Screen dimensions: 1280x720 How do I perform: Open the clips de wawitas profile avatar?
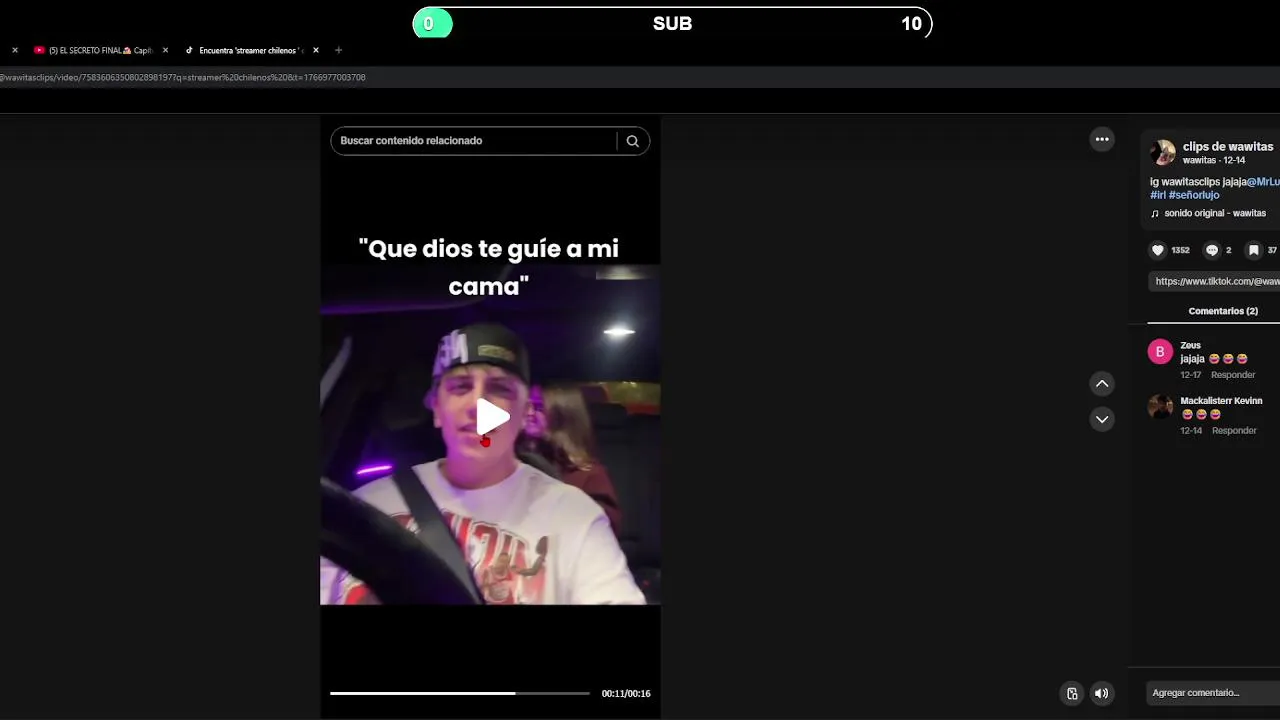click(x=1162, y=153)
